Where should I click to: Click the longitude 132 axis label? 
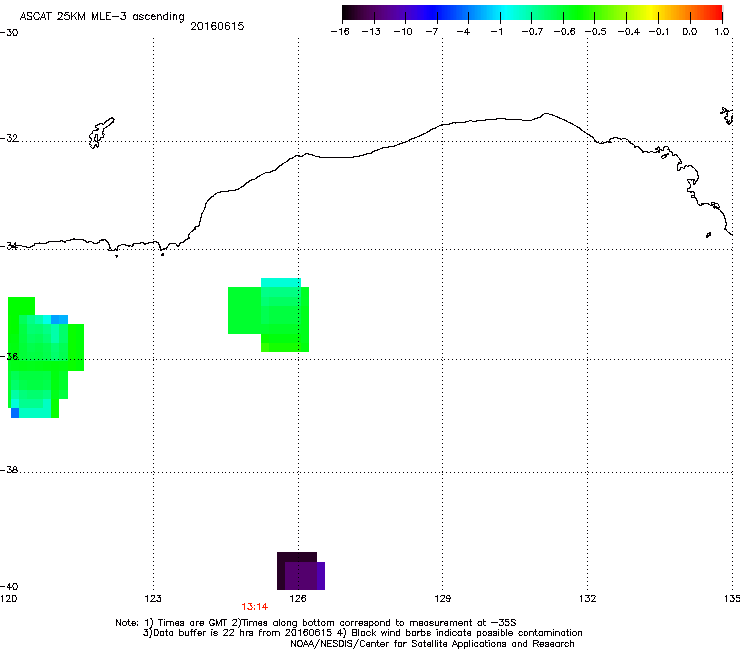[588, 599]
